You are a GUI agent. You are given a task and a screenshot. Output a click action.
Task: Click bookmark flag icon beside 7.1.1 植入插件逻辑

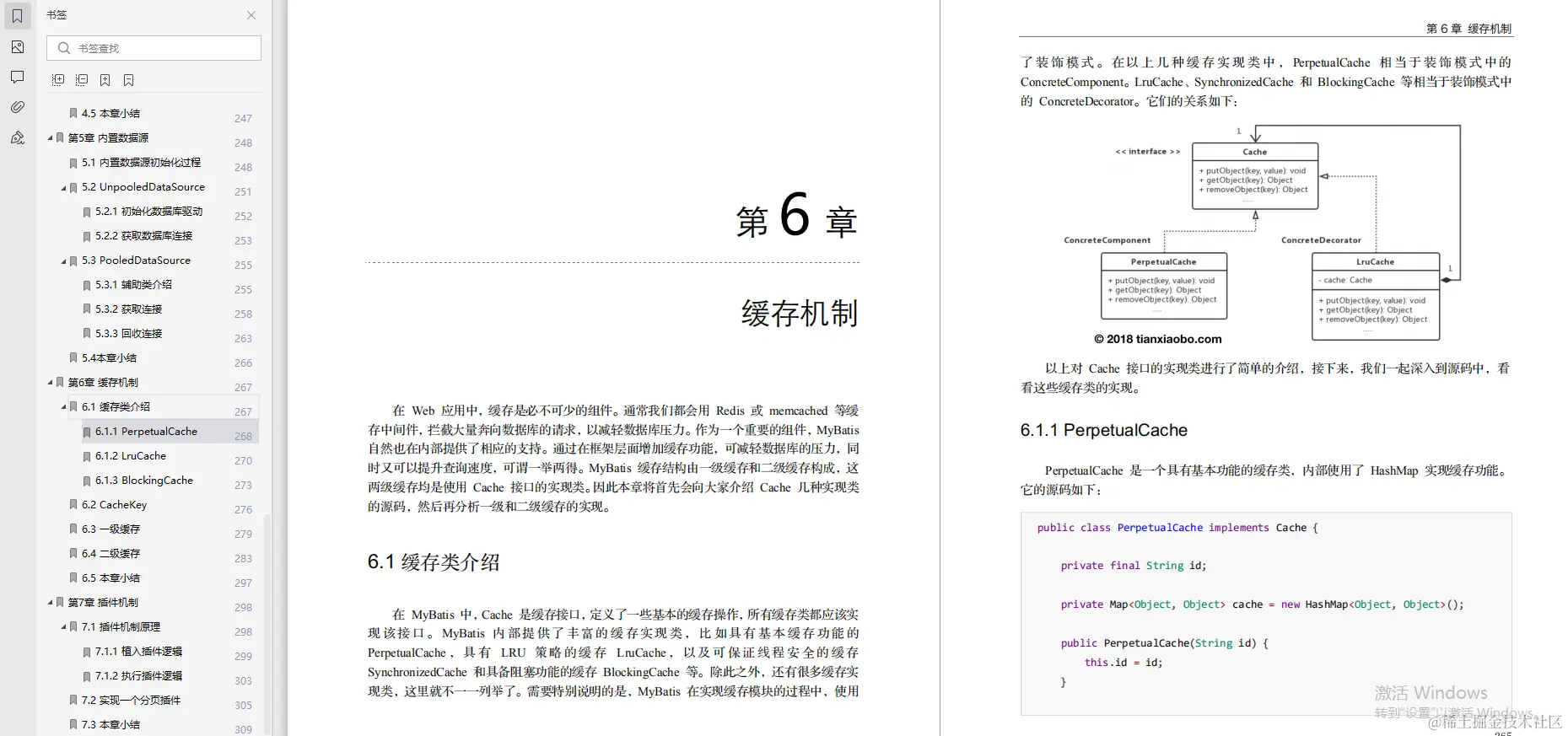pyautogui.click(x=87, y=652)
